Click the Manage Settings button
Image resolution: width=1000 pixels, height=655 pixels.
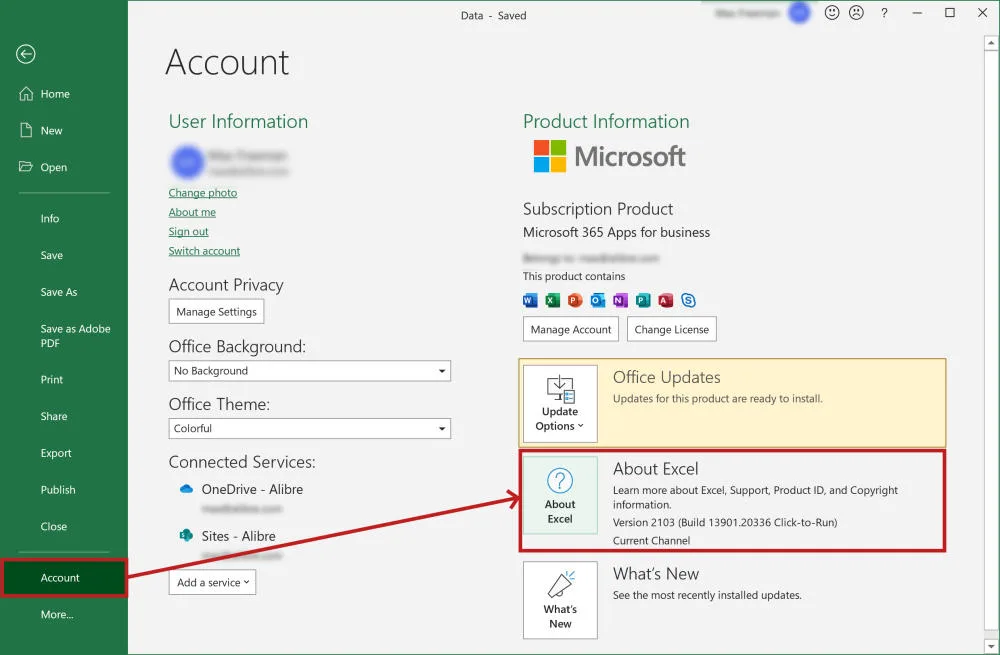[216, 311]
